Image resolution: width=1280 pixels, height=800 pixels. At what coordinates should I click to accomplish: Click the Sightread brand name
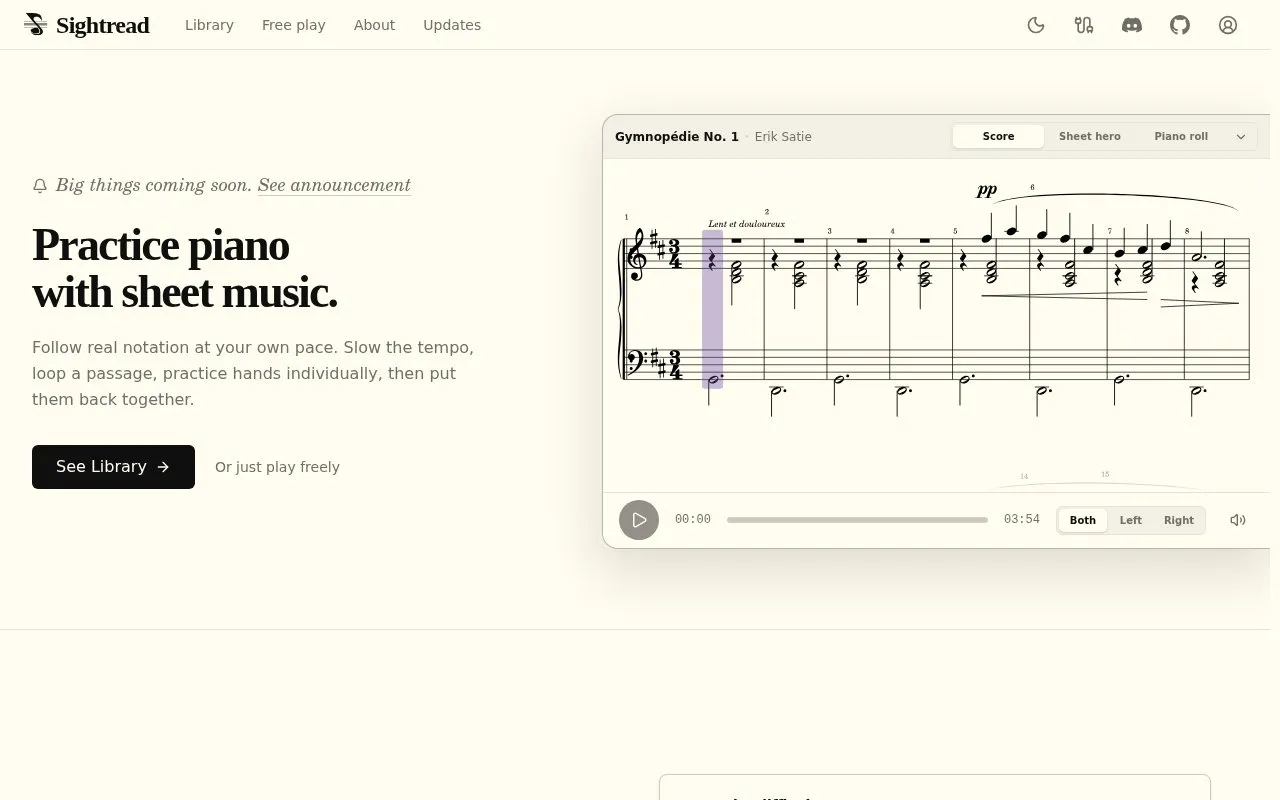coord(103,25)
